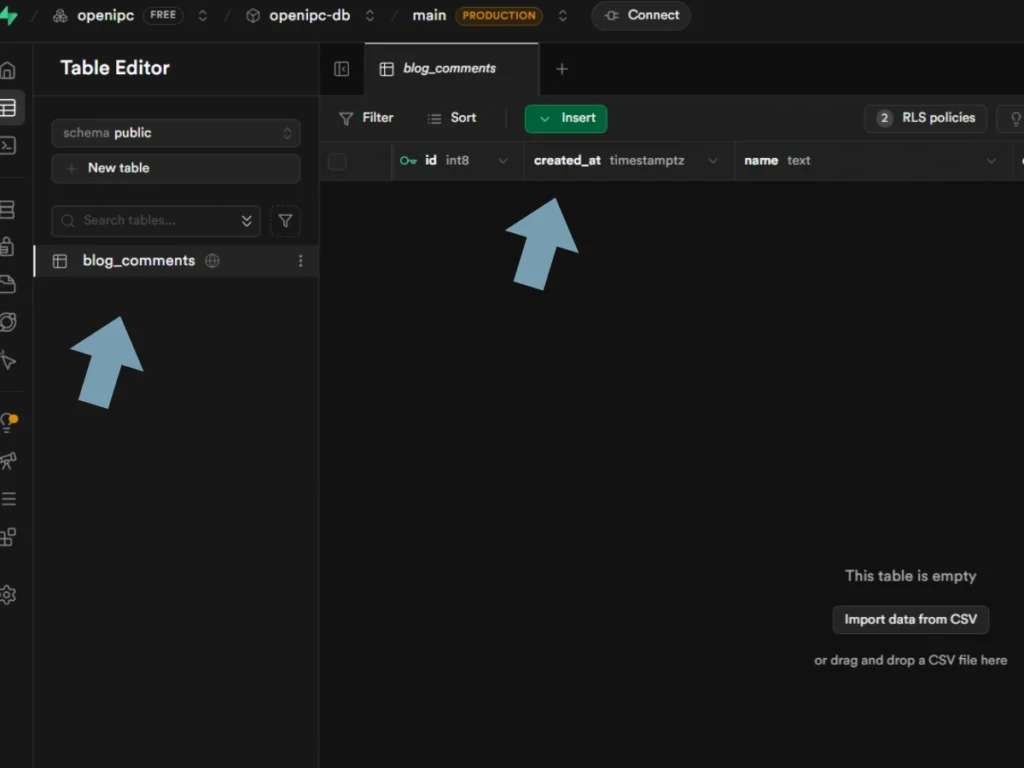Select blog_comments table in sidebar list
This screenshot has width=1024, height=768.
176,261
